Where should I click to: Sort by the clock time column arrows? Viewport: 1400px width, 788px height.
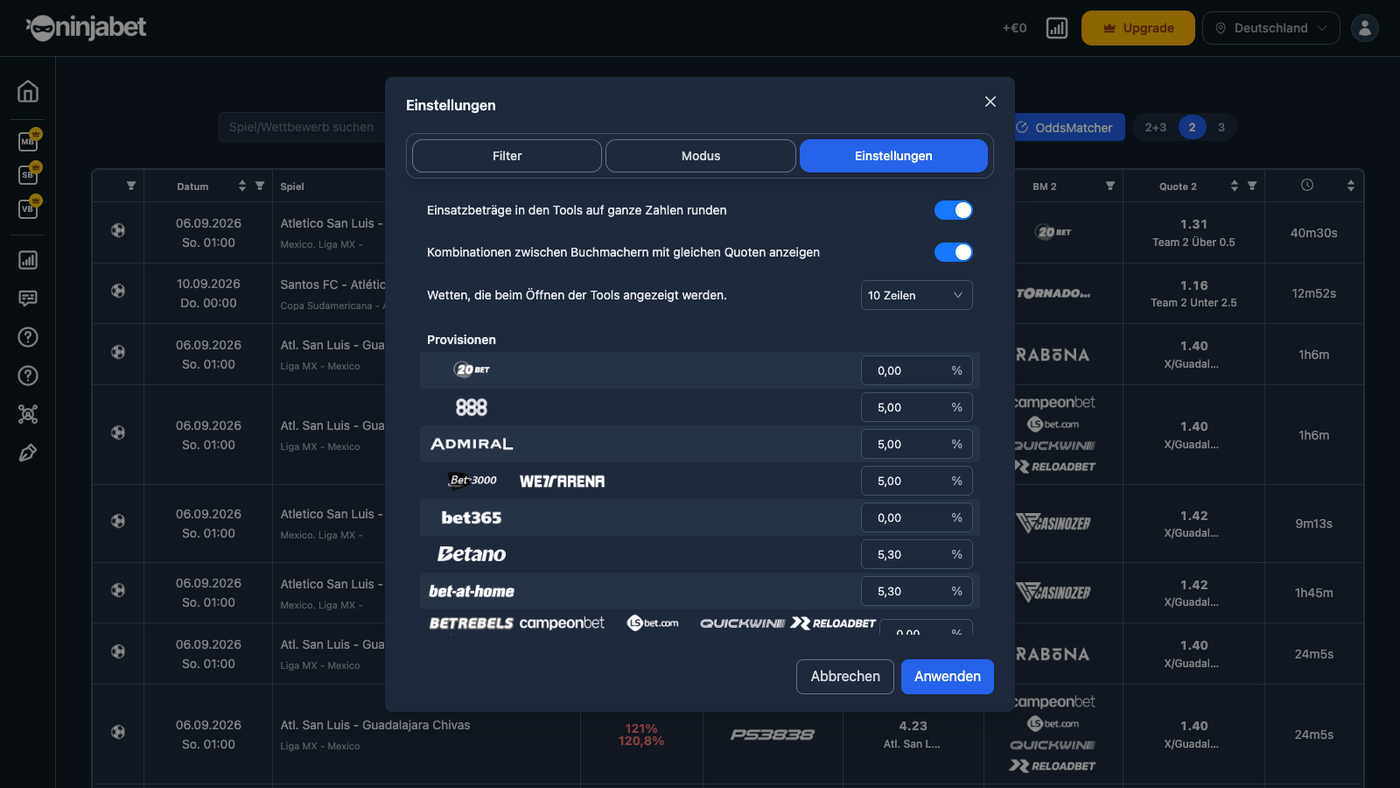tap(1351, 186)
